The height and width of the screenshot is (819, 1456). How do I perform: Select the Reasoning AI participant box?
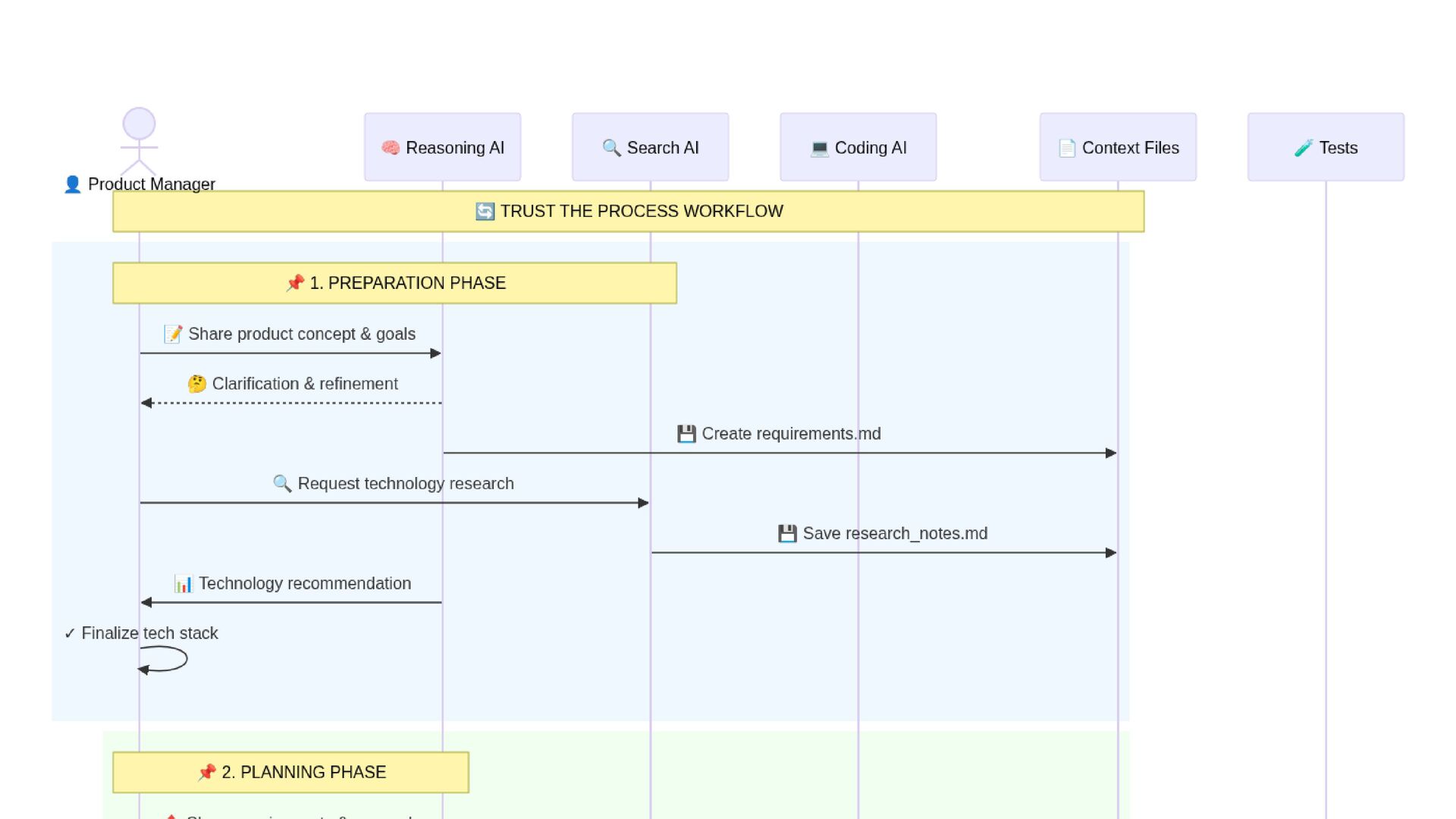[x=443, y=147]
